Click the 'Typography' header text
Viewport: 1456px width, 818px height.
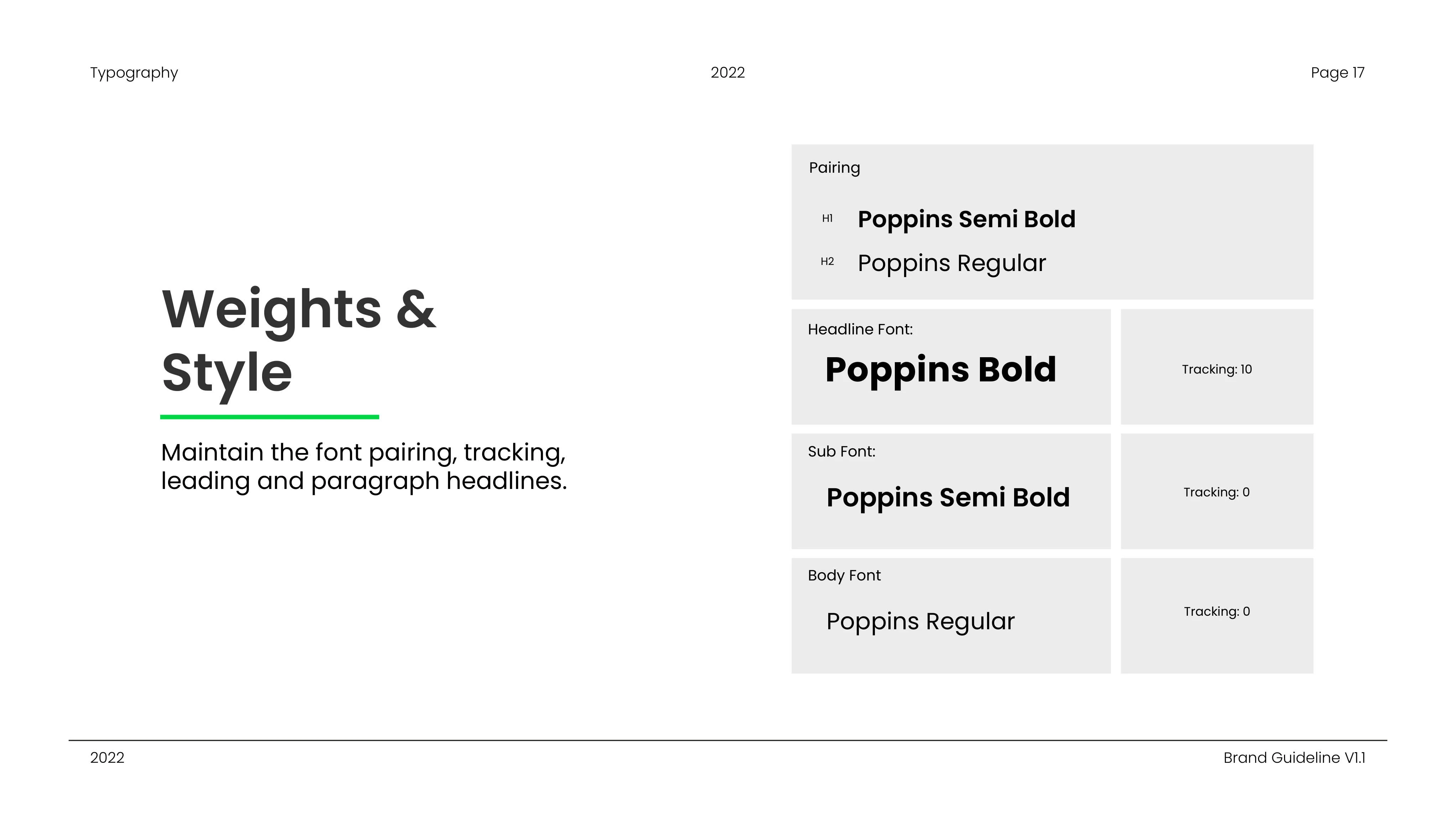134,73
